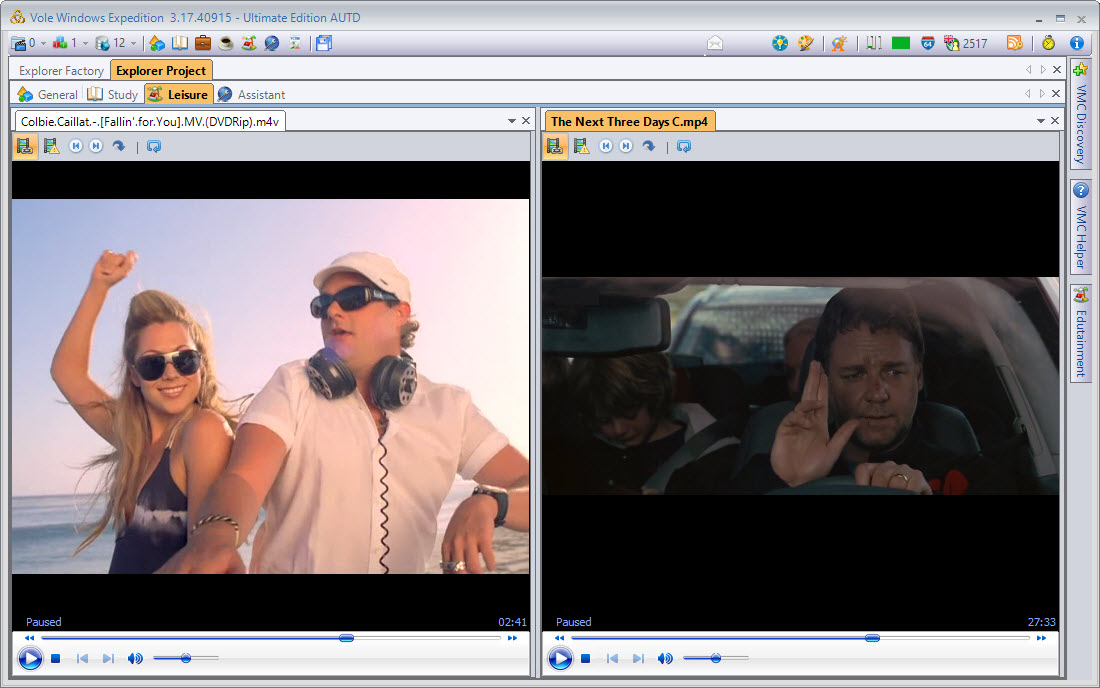This screenshot has height=688, width=1100.
Task: Switch to the Explorer Factory tab
Action: tap(61, 71)
